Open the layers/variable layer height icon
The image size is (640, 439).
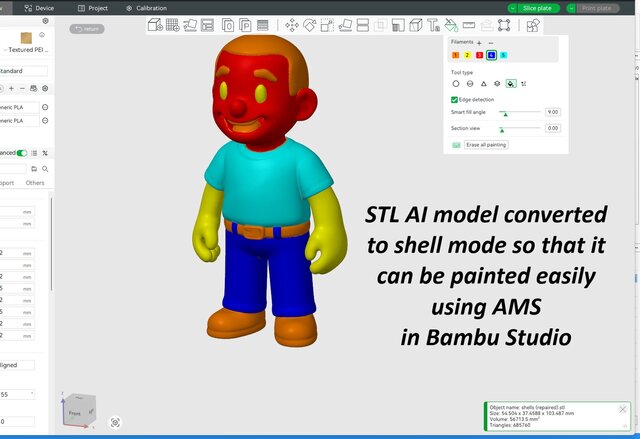click(x=263, y=25)
